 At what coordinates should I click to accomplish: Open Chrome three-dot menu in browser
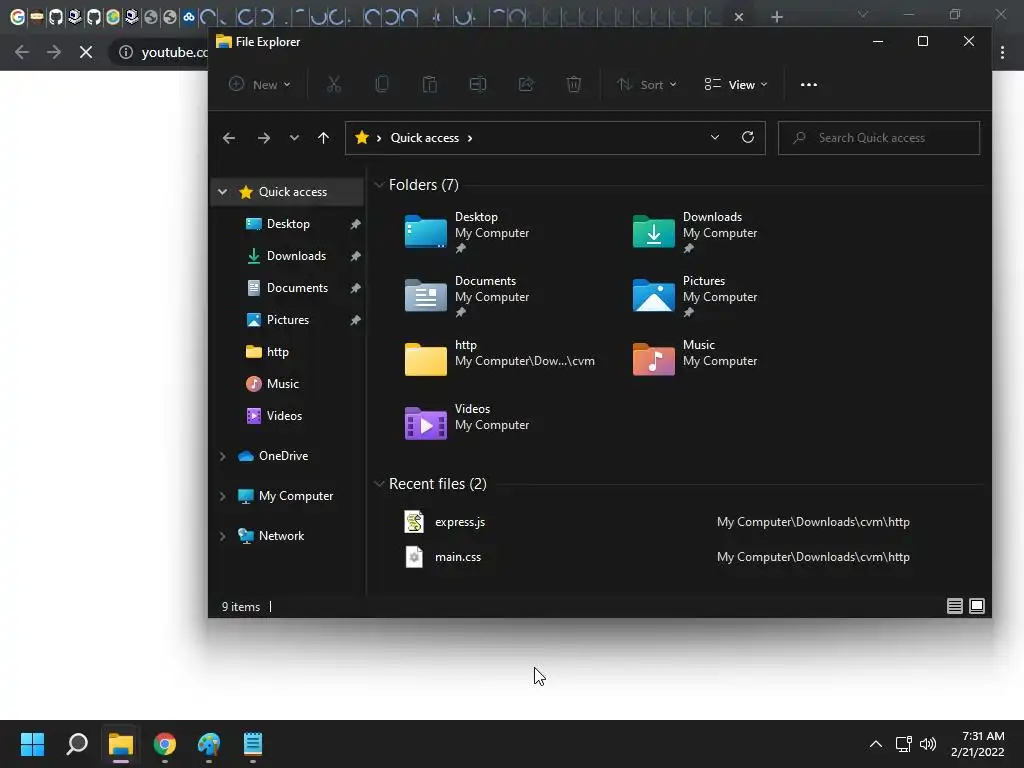tap(1002, 52)
